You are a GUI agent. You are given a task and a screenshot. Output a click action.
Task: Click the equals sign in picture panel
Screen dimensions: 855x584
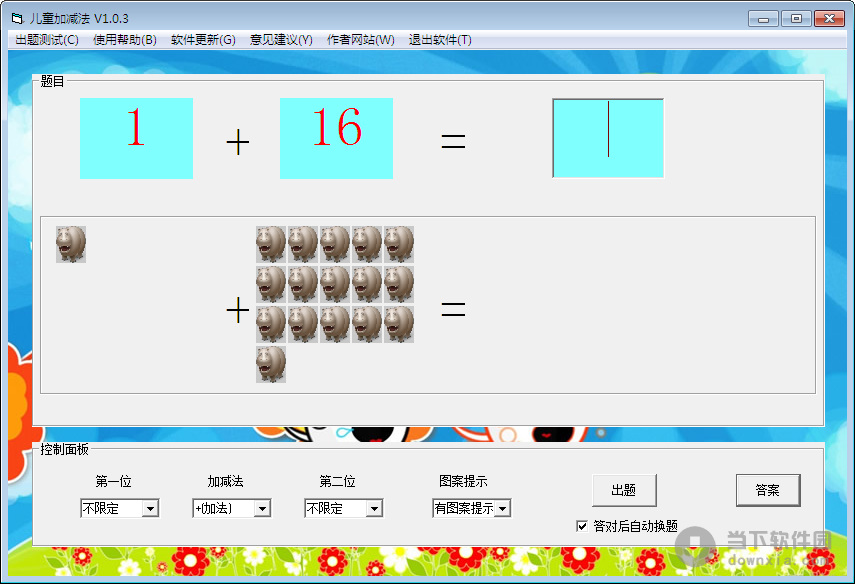453,311
